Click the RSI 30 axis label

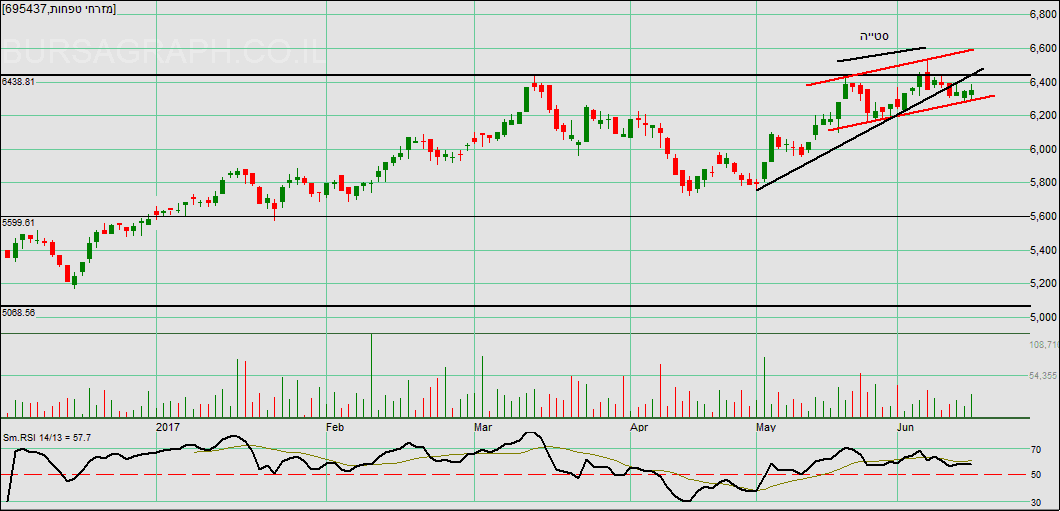(1038, 502)
